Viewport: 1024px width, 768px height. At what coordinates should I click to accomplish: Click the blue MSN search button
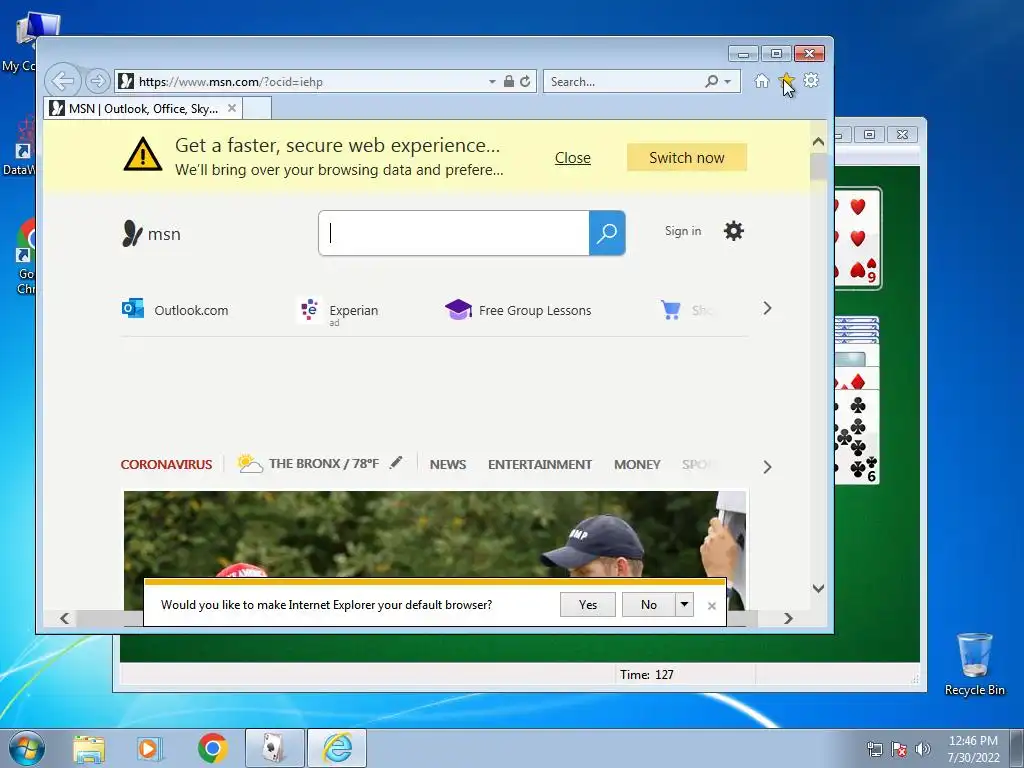(x=607, y=233)
